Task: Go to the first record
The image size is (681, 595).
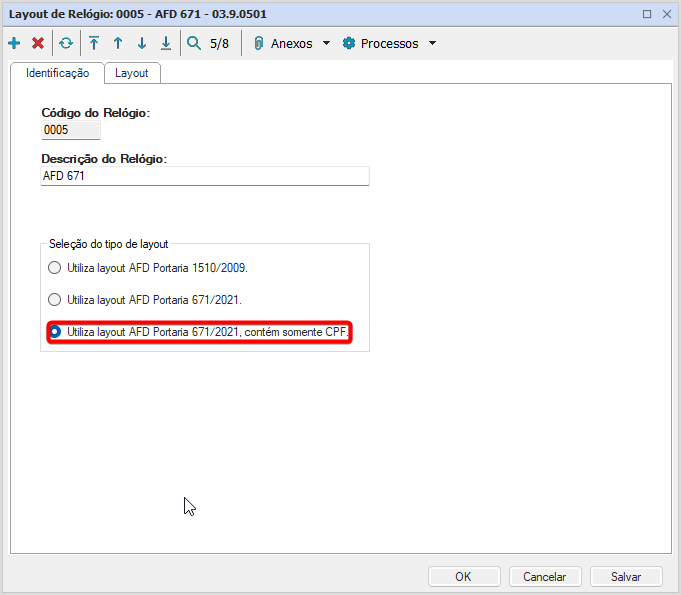Action: (x=94, y=43)
